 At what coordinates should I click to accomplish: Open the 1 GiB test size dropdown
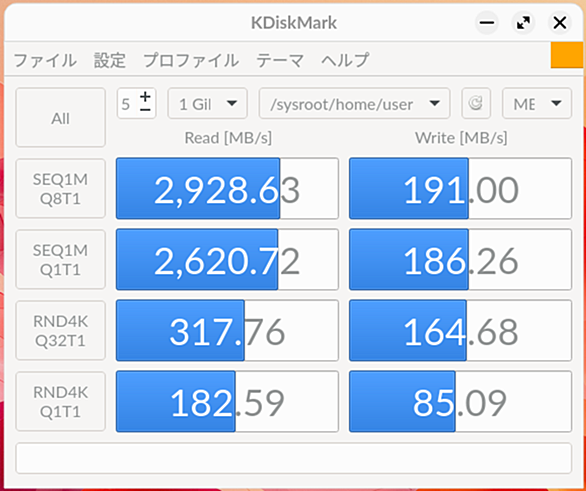click(x=207, y=104)
